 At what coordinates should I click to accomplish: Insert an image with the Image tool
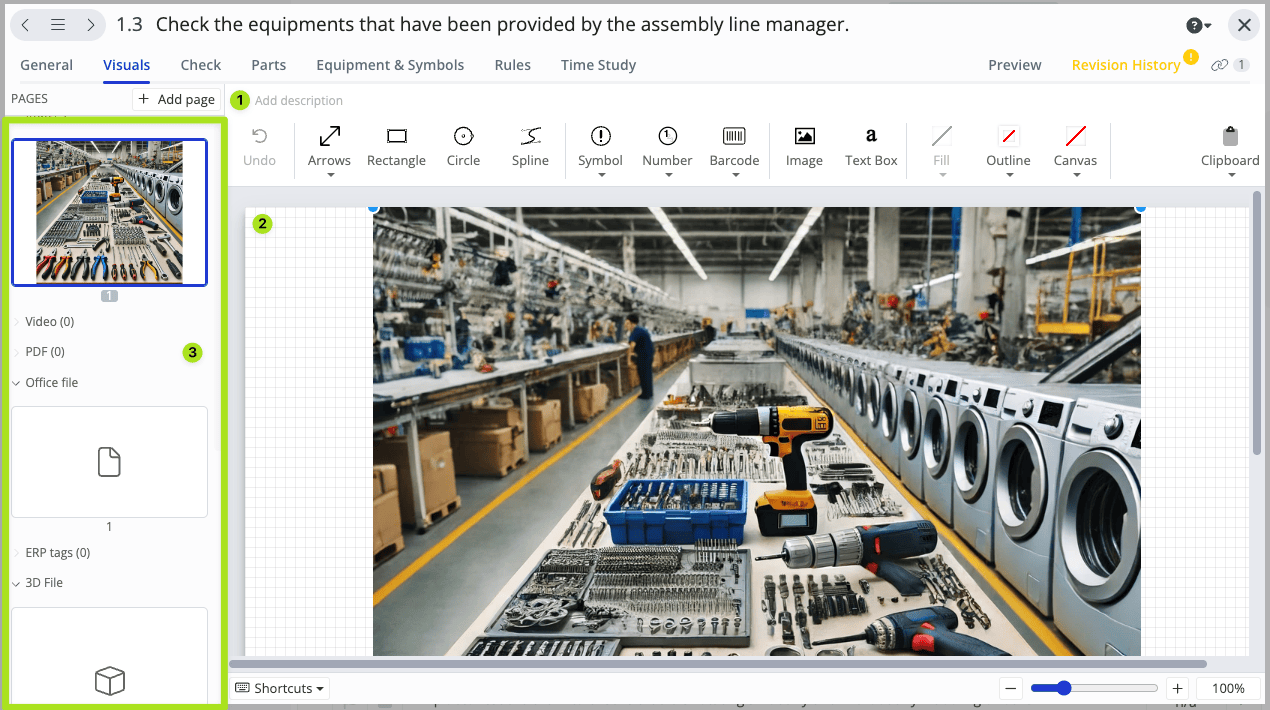804,146
